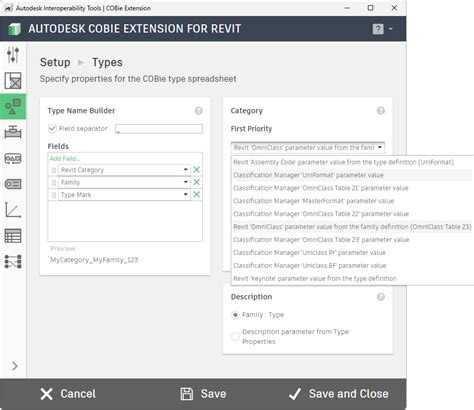
Task: Click Category panel help icon
Action: (x=381, y=111)
